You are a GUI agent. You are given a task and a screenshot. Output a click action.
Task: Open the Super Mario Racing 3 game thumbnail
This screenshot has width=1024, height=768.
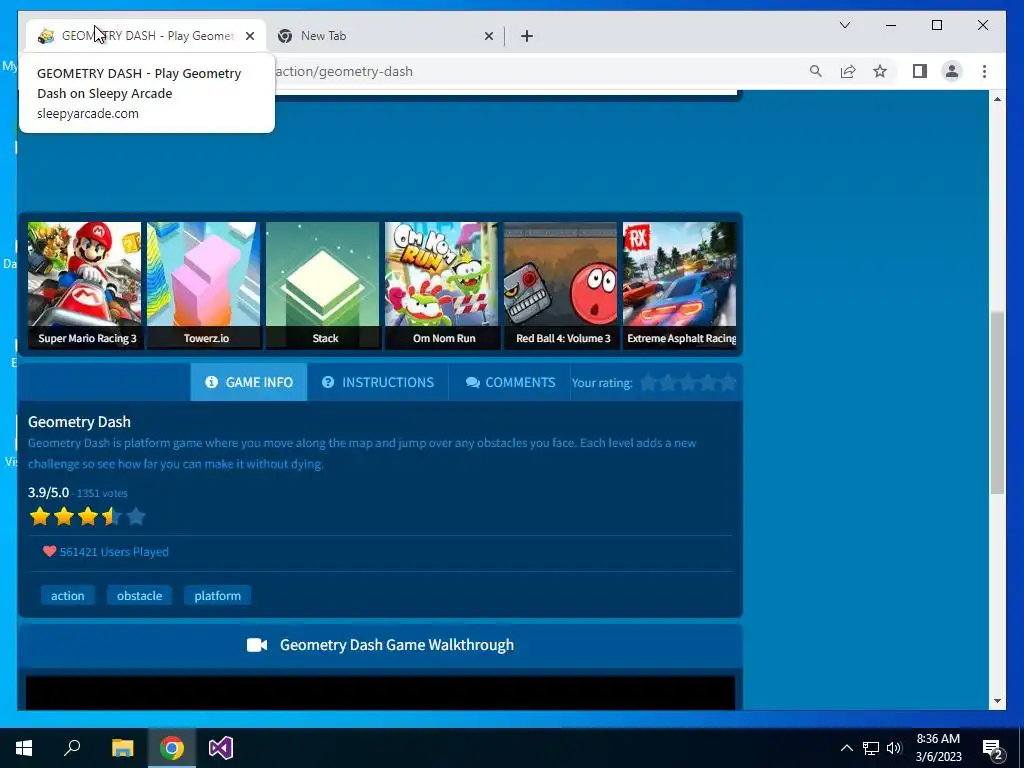(84, 285)
